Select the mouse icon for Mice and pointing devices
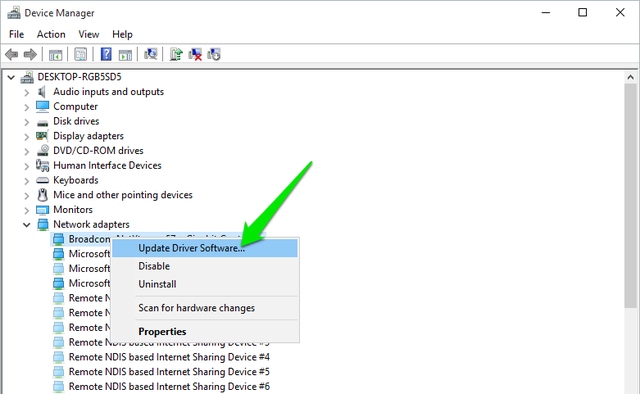This screenshot has width=640, height=394. tap(42, 195)
